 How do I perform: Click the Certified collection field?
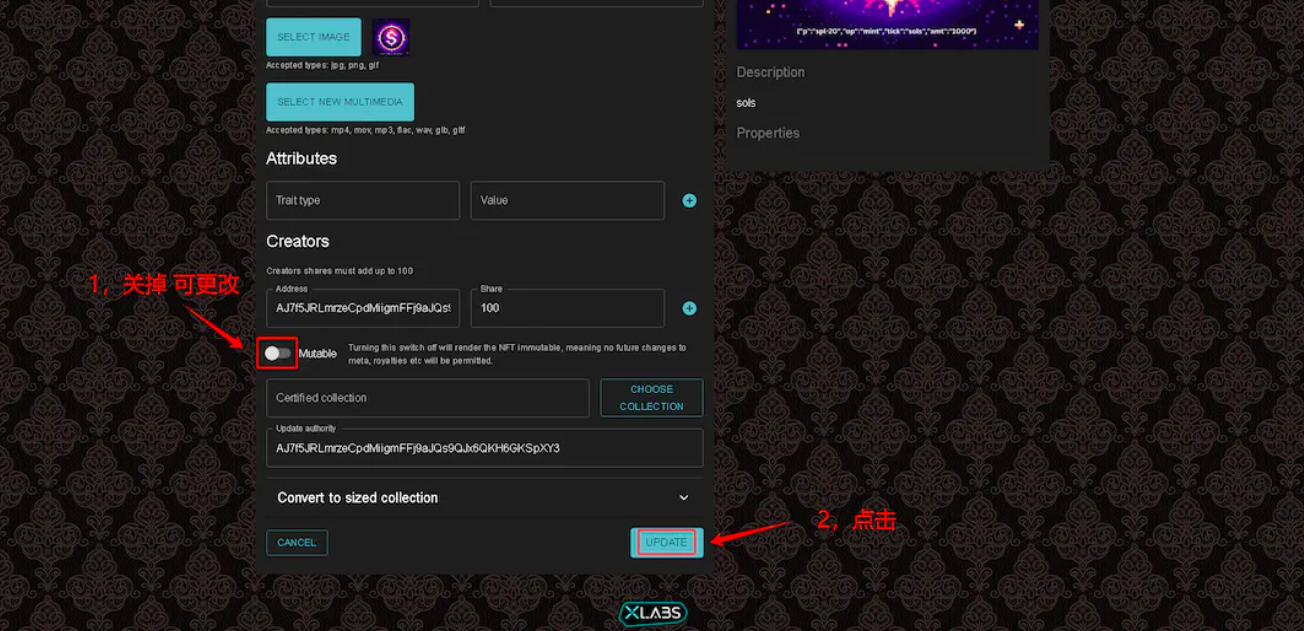[428, 398]
